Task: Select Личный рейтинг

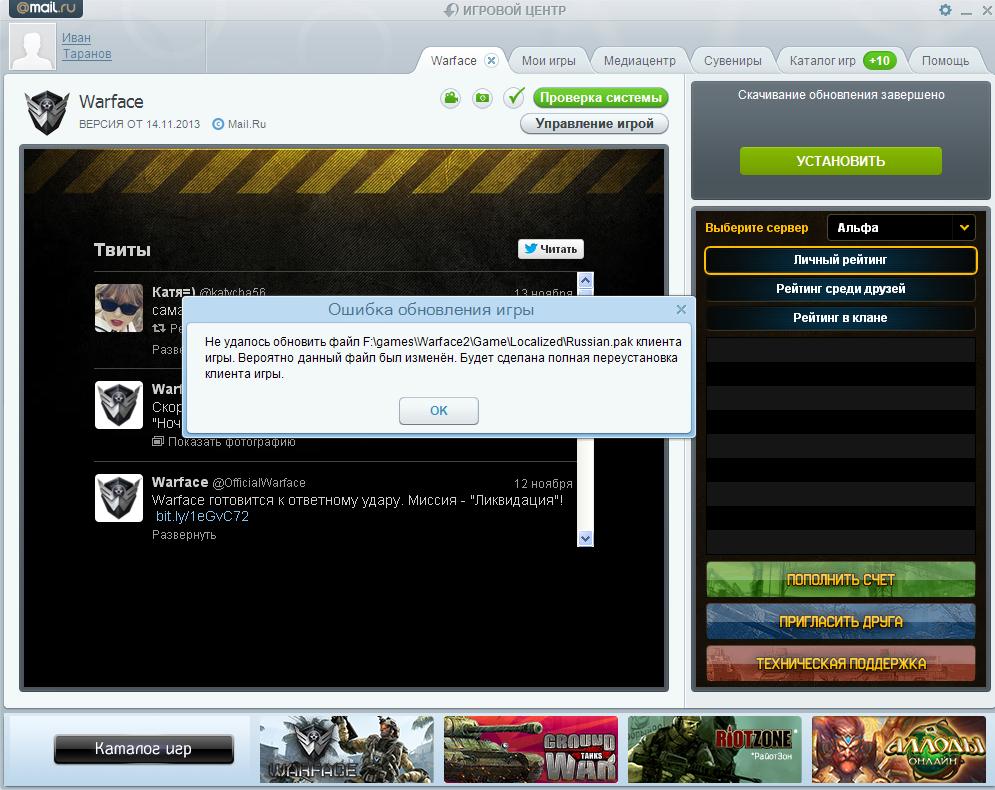Action: (840, 260)
